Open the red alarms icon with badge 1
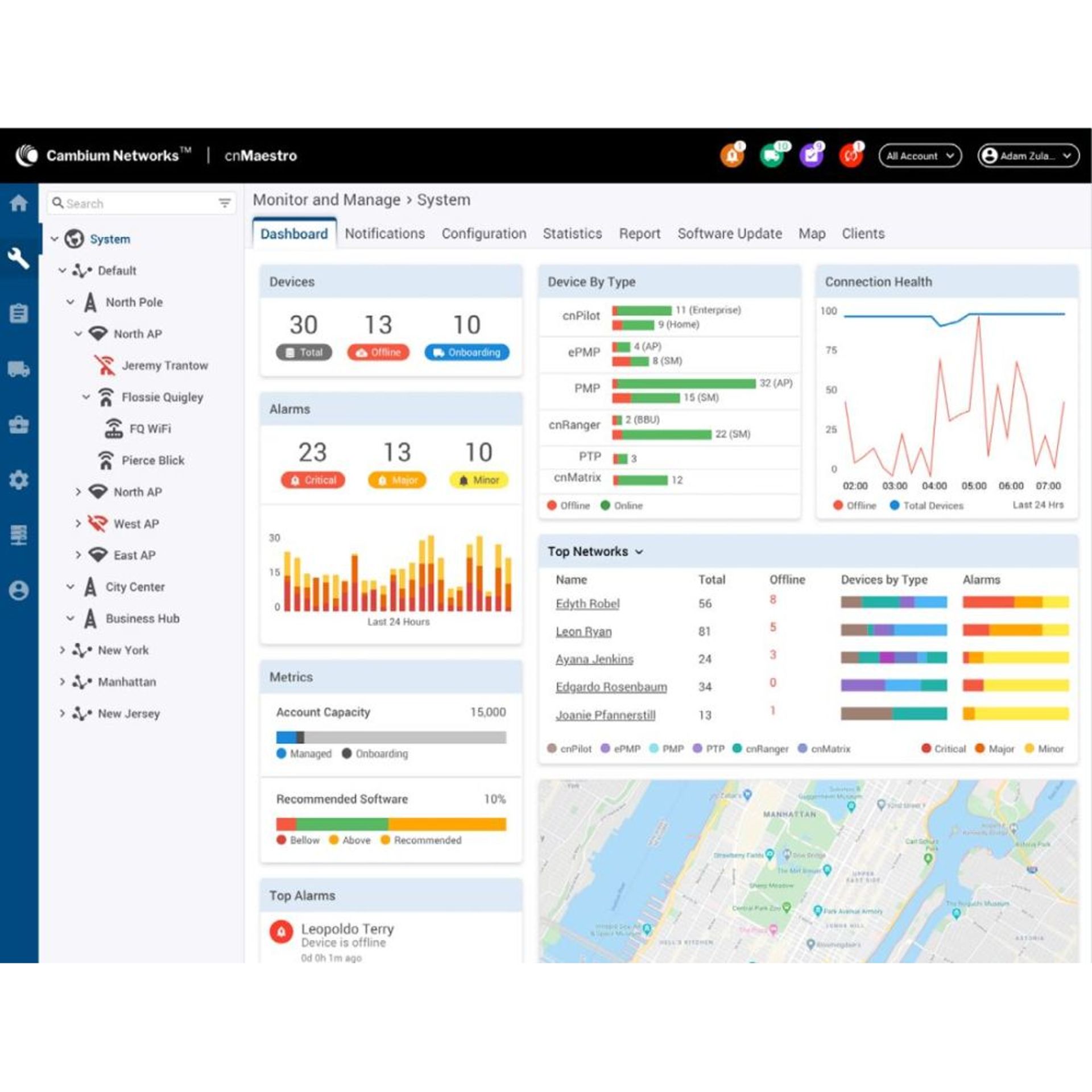 click(851, 155)
